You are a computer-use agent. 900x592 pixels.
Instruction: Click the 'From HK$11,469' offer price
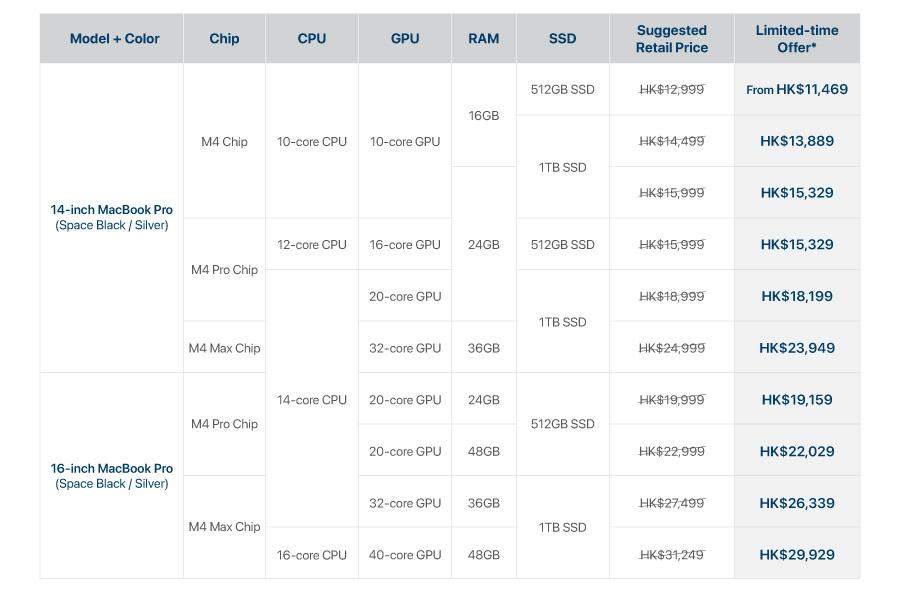point(797,89)
